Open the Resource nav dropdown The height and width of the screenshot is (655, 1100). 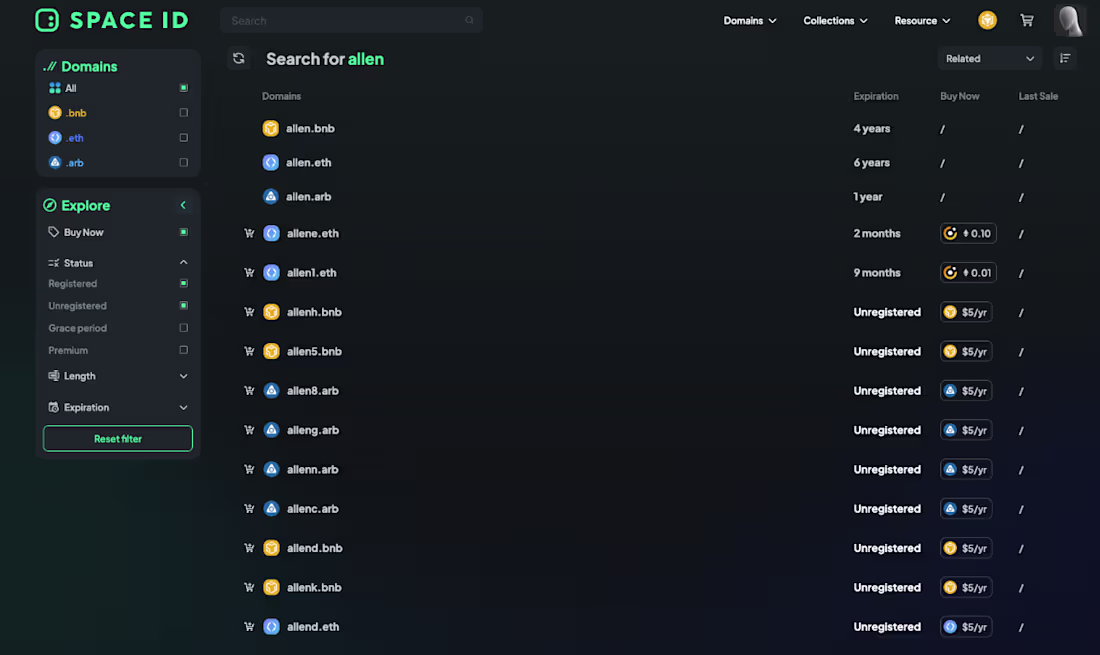[x=923, y=20]
